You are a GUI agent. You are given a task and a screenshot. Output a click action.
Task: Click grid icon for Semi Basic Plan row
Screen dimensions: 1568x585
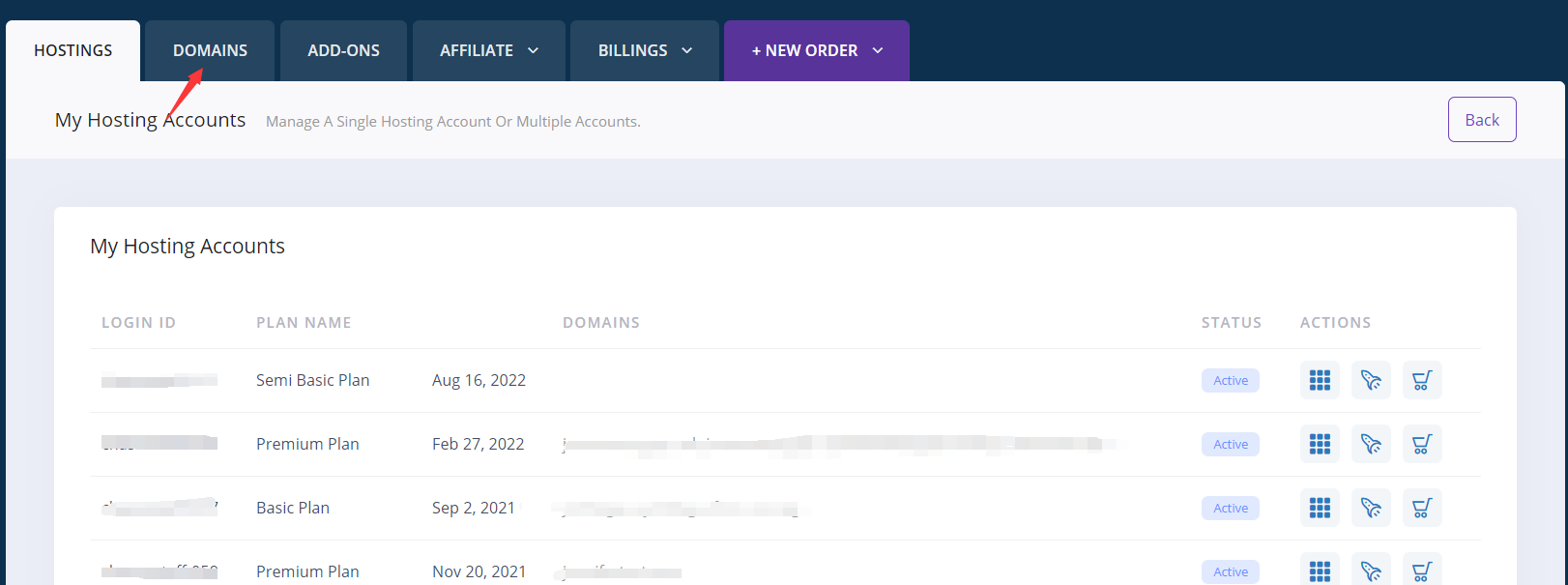(x=1320, y=380)
